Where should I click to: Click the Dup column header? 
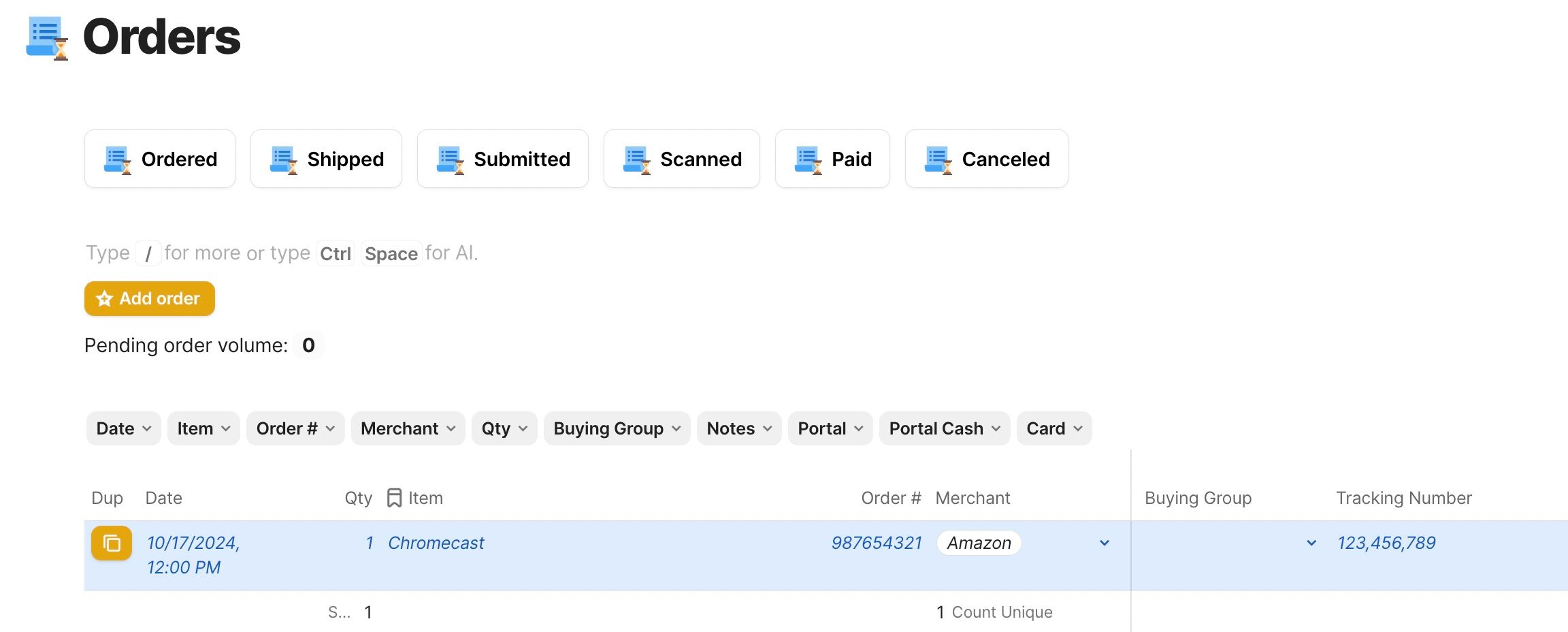tap(108, 498)
